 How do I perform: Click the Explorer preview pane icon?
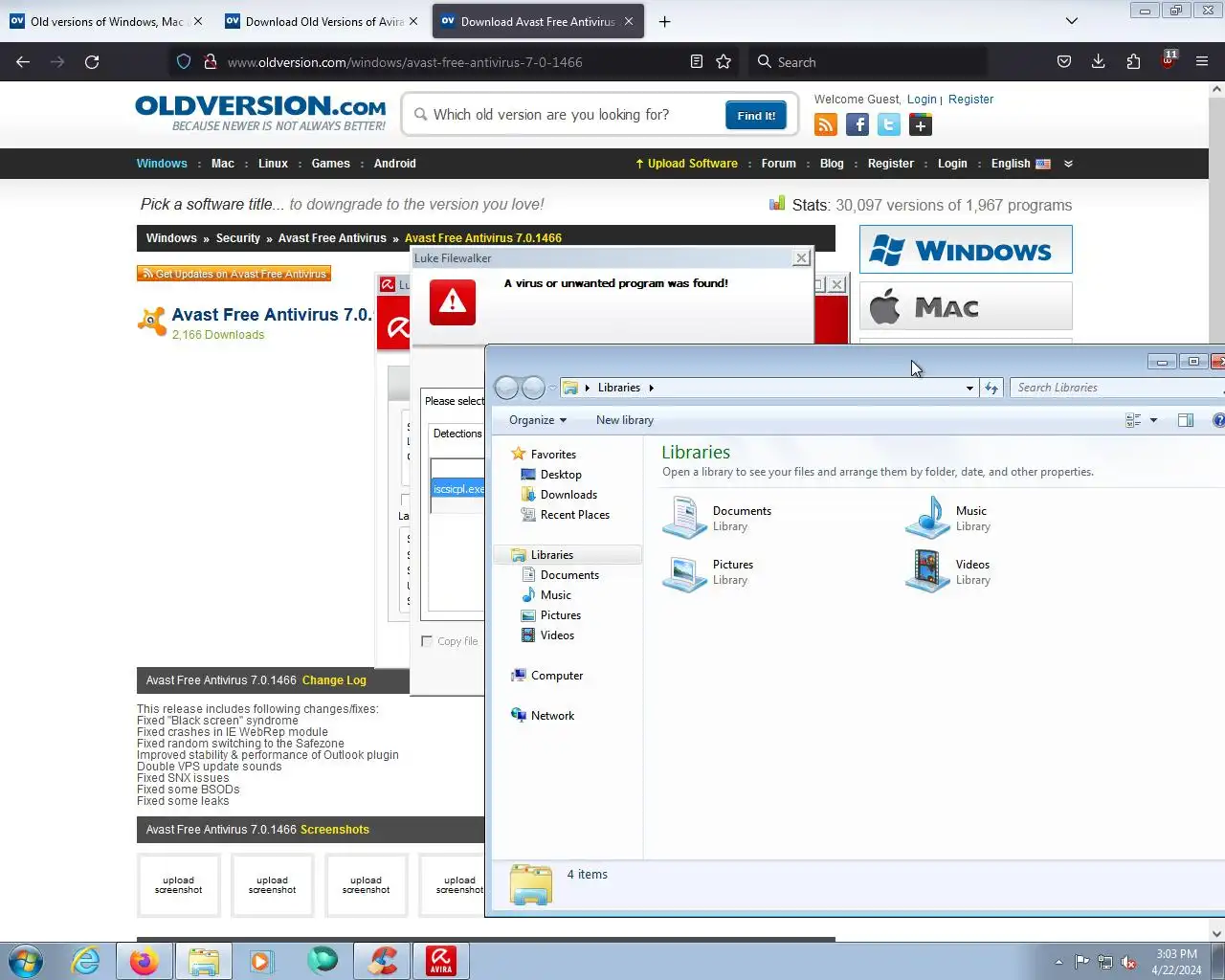1186,420
